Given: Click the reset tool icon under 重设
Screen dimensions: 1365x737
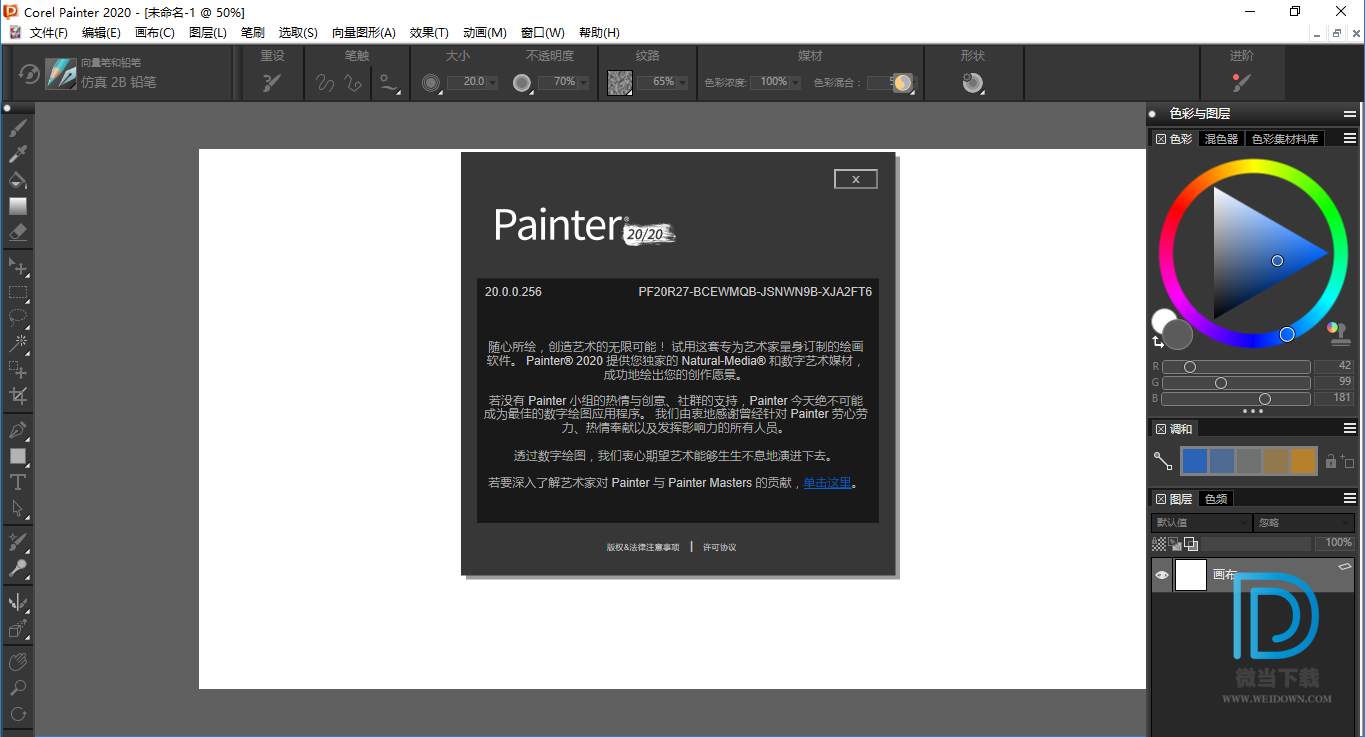Looking at the screenshot, I should 272,83.
